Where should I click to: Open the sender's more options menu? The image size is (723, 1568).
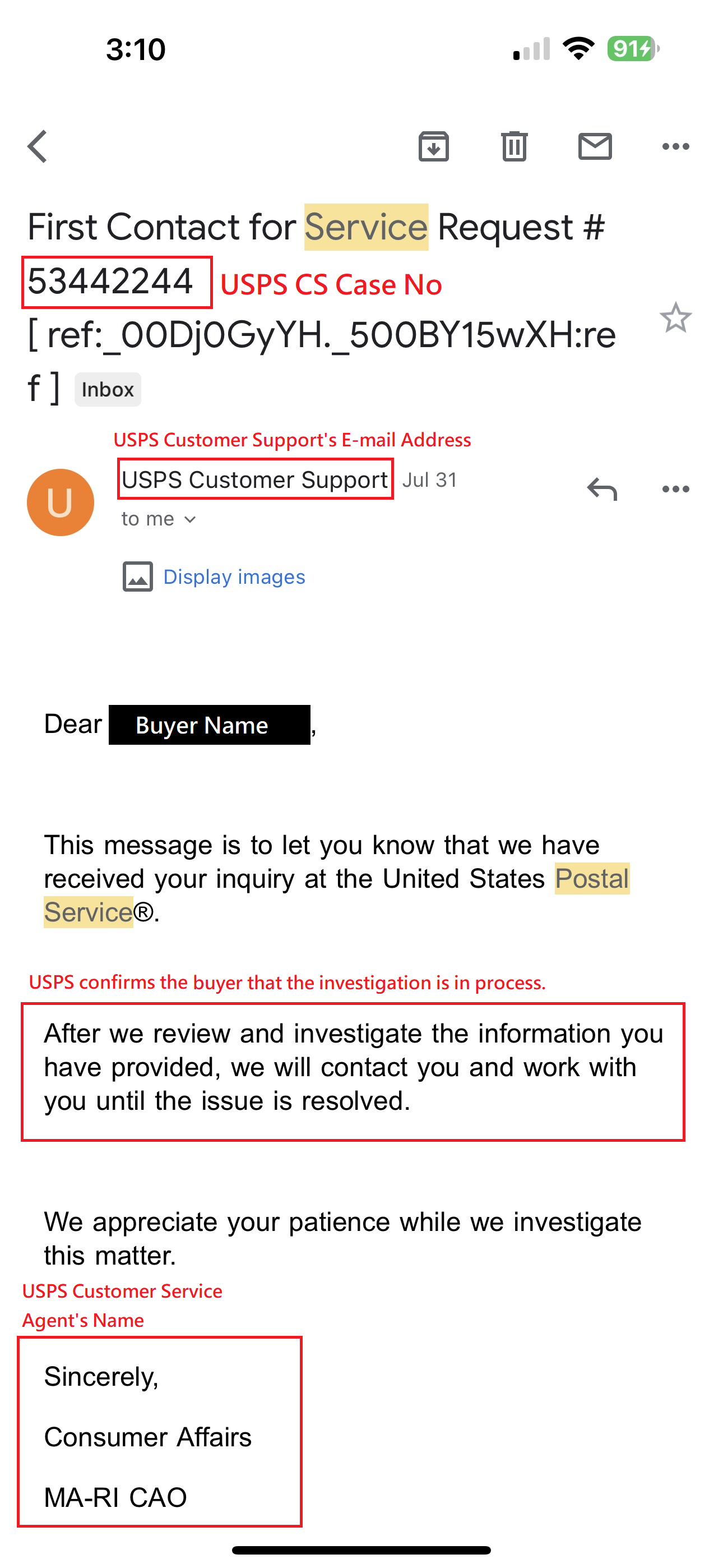(x=675, y=489)
